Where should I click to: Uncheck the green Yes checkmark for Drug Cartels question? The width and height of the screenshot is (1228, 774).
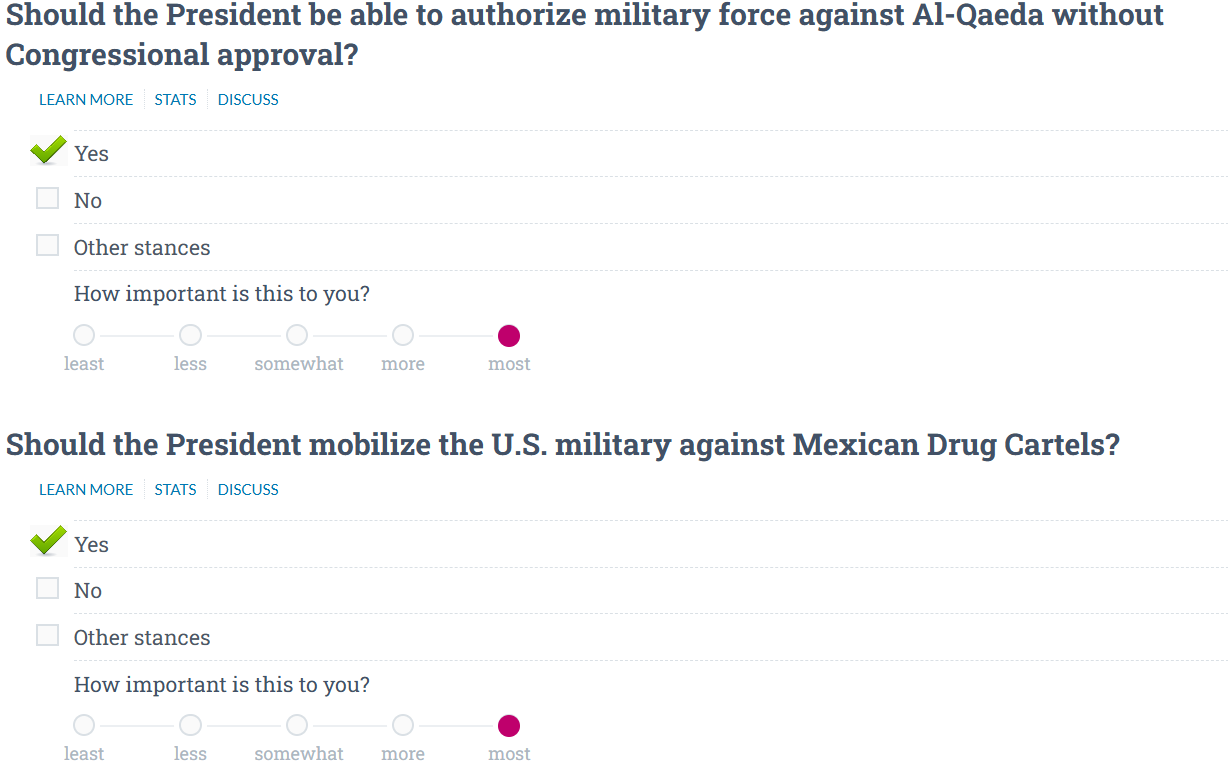tap(48, 541)
